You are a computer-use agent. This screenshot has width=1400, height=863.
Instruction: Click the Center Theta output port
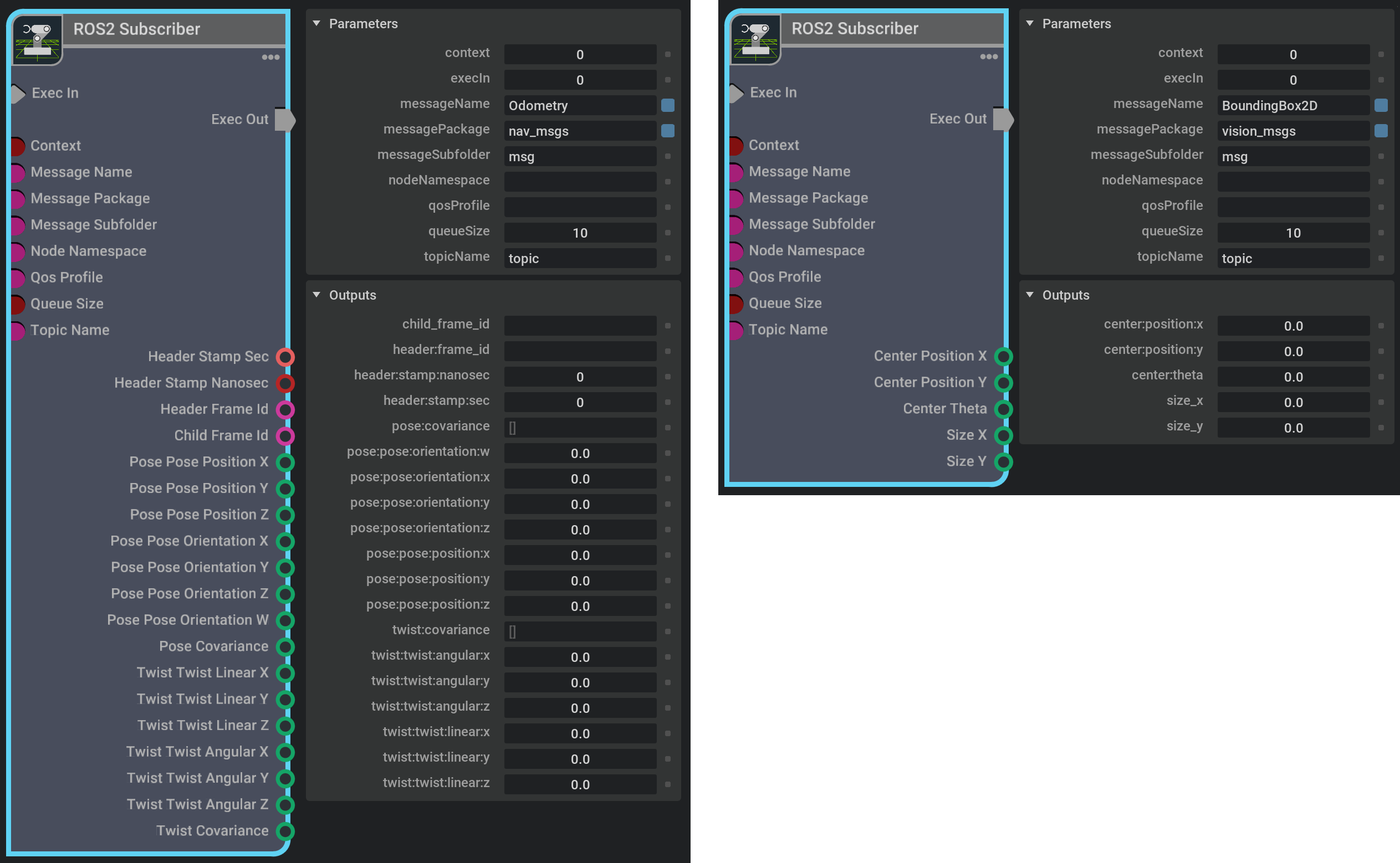coord(1003,408)
